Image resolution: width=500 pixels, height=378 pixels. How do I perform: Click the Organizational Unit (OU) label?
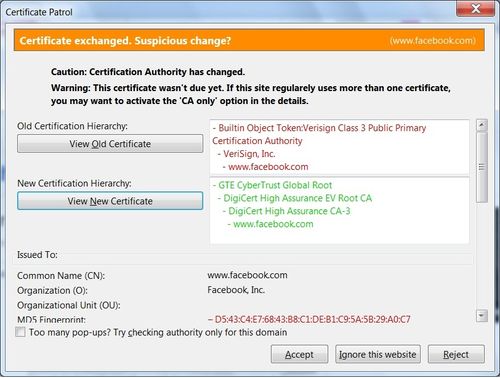click(69, 305)
